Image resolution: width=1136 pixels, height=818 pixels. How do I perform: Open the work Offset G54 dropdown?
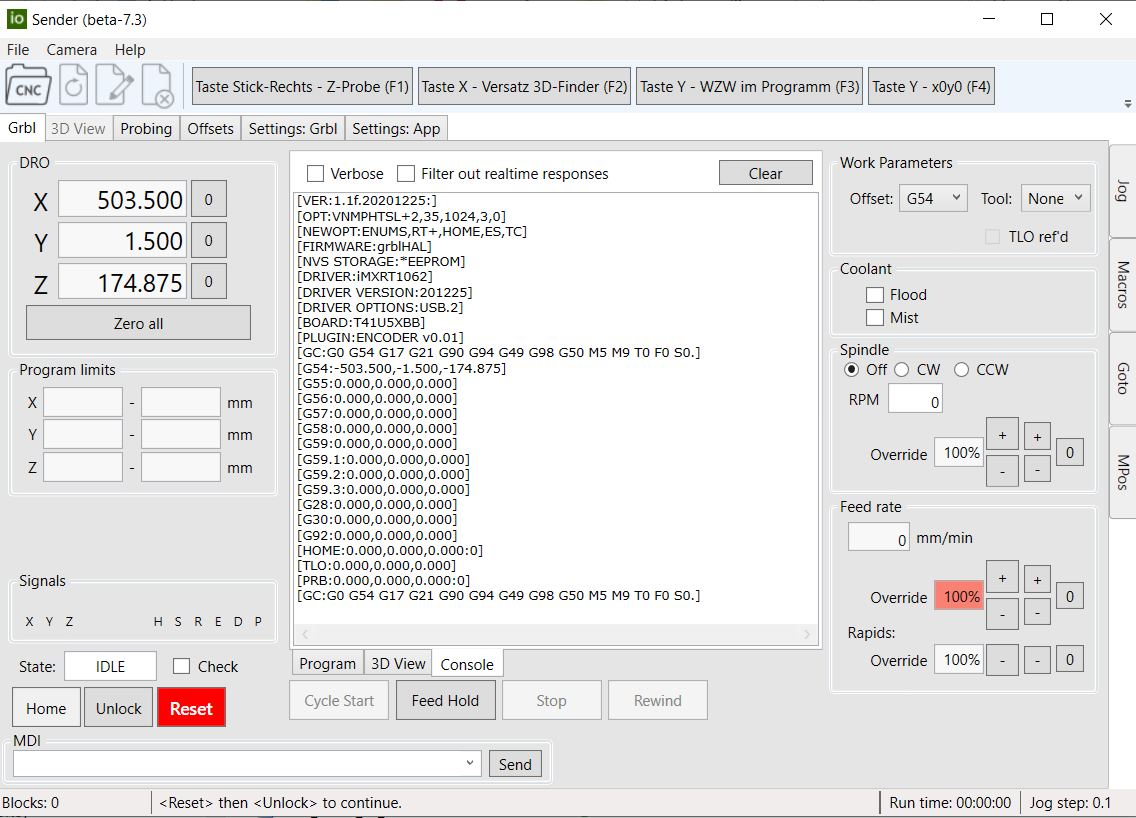(x=932, y=198)
